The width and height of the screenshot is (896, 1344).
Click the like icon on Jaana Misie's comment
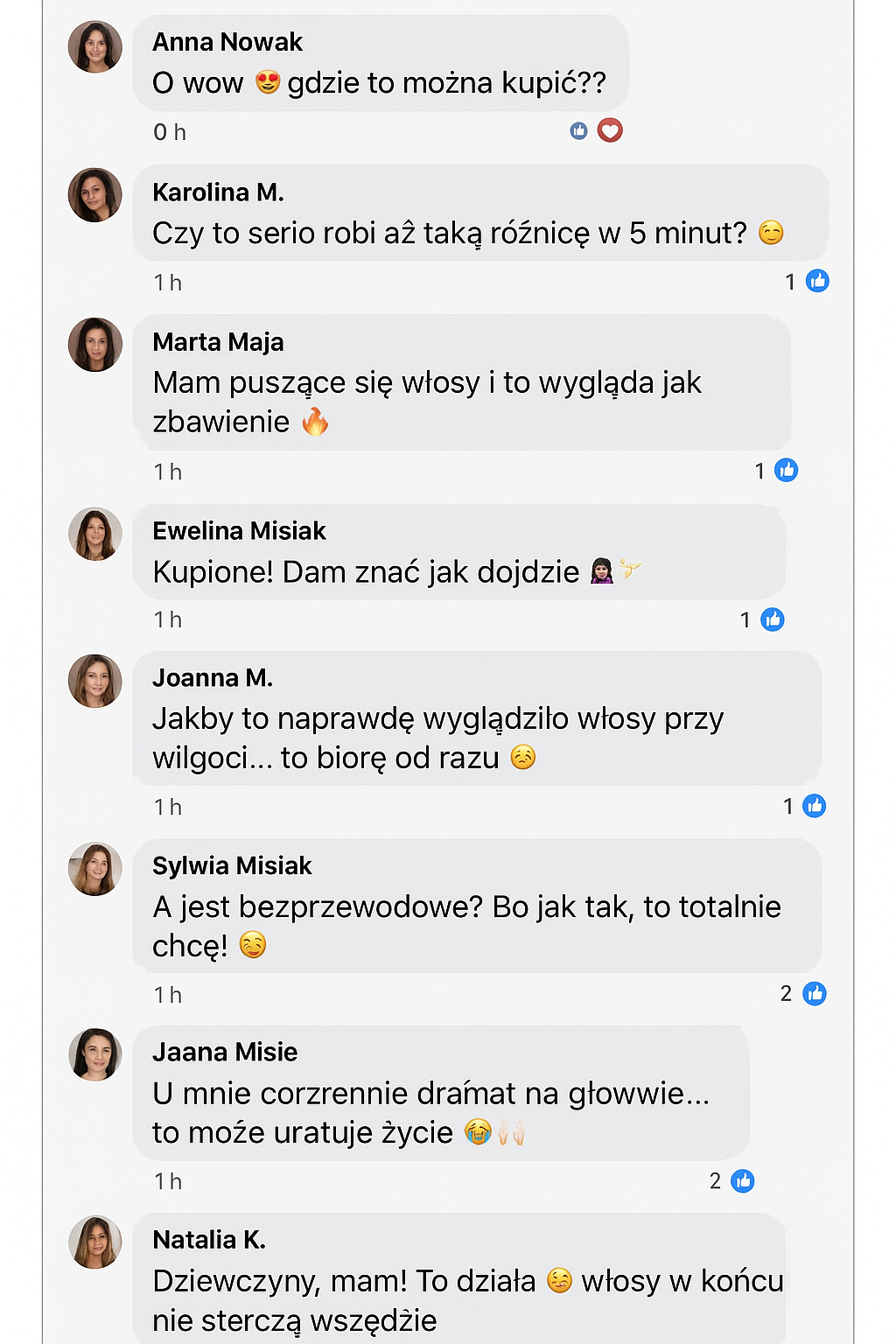tap(743, 1181)
